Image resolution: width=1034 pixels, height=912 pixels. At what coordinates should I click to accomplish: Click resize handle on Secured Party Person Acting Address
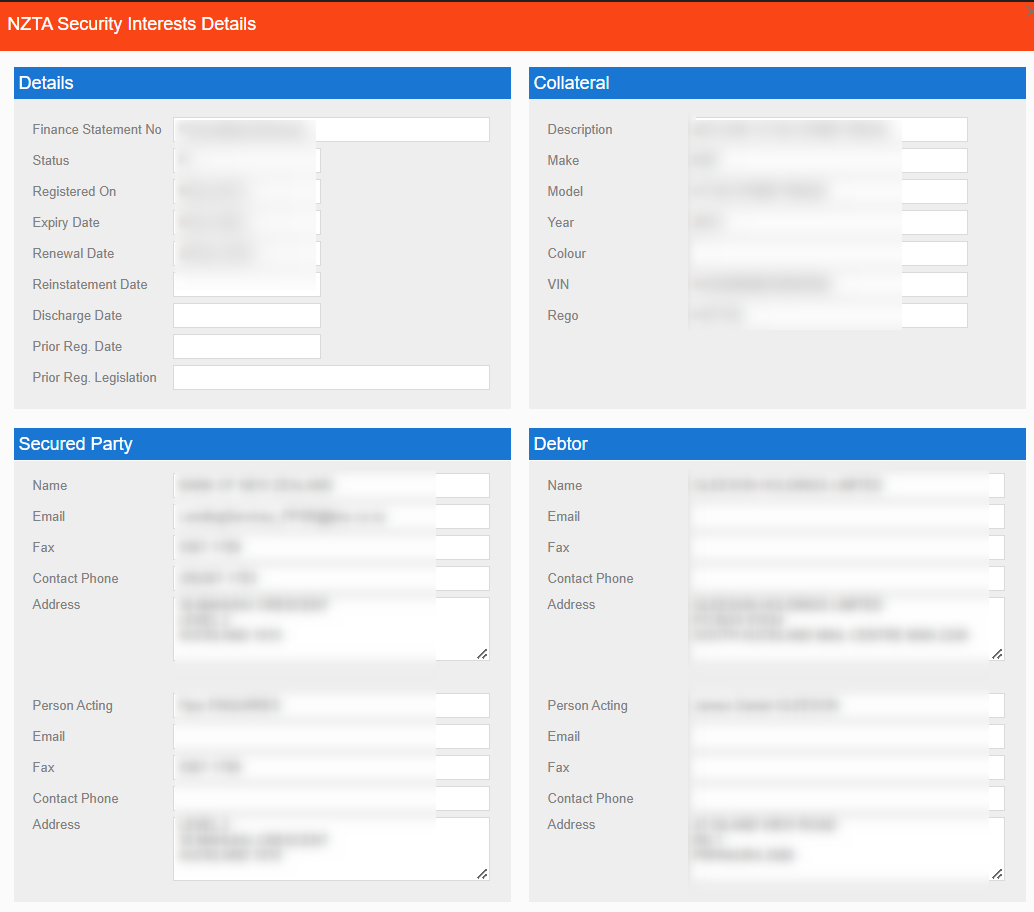point(483,874)
